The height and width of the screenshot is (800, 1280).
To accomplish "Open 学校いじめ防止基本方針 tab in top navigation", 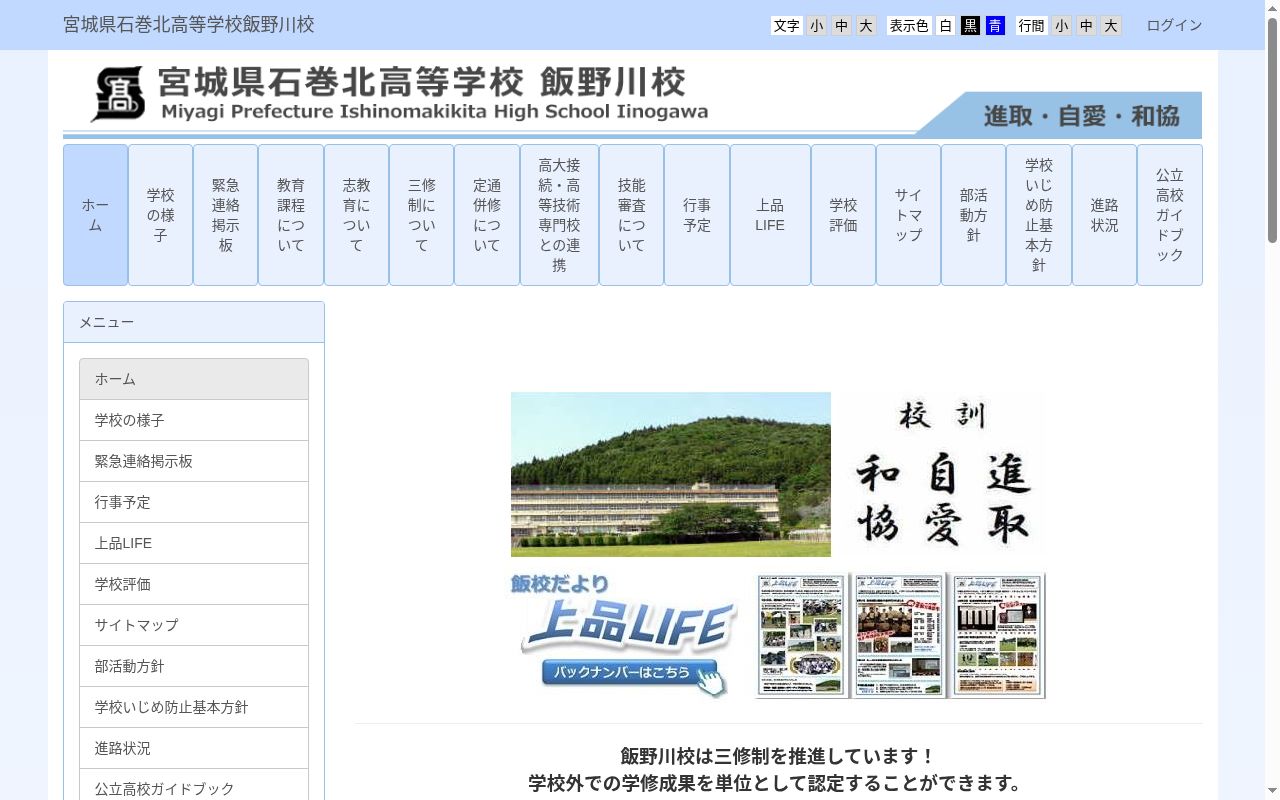I will coord(1039,215).
